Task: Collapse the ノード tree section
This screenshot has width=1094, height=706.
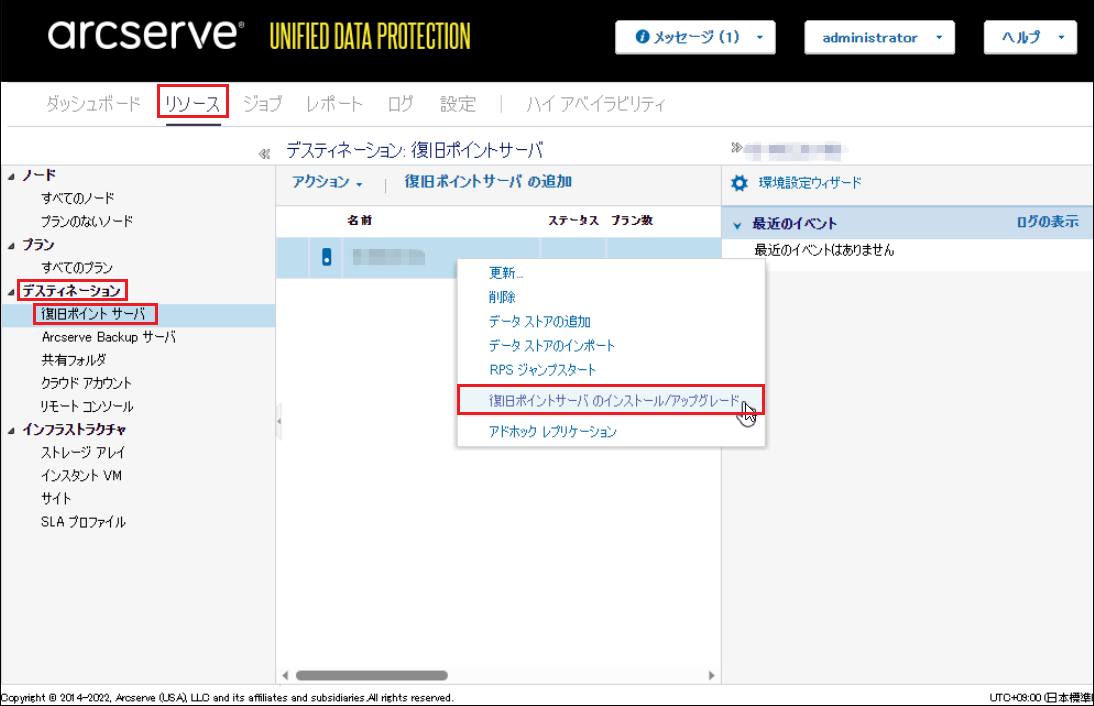Action: [x=11, y=176]
